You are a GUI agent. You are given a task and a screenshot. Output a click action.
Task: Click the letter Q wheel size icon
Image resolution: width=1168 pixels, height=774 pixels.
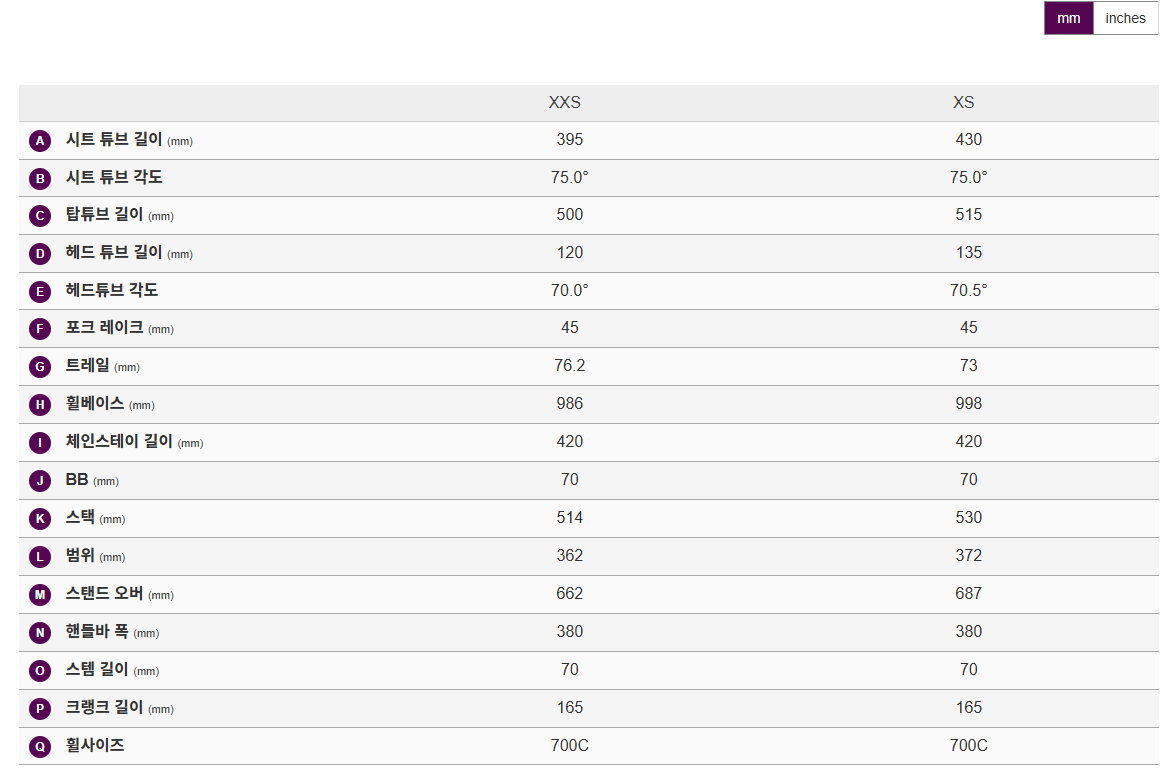tap(40, 746)
